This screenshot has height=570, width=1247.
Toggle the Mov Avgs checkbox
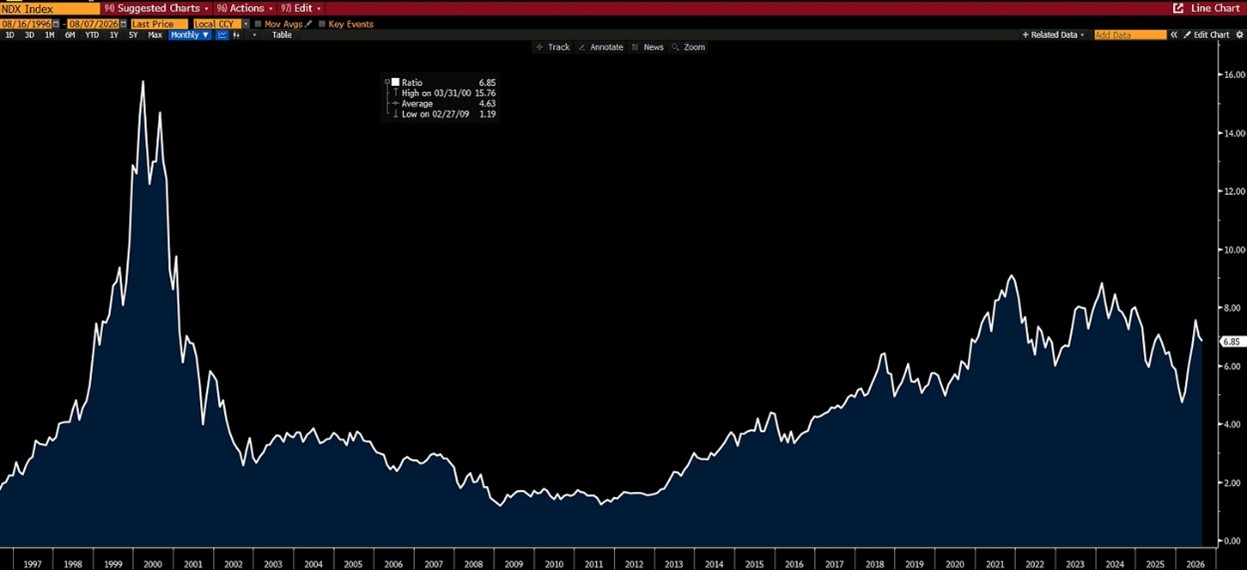coord(259,23)
